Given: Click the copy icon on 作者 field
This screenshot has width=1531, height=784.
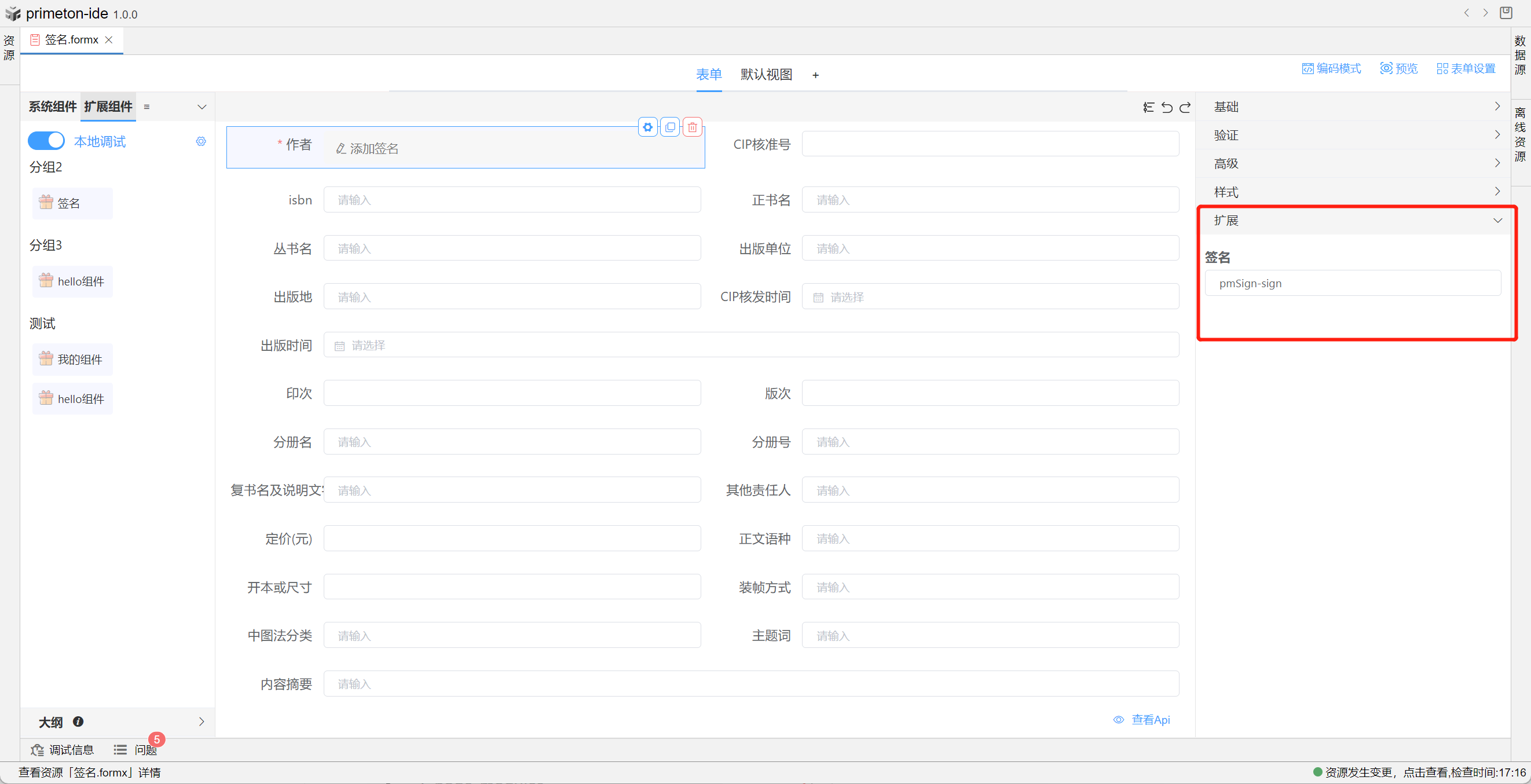Looking at the screenshot, I should coord(670,127).
